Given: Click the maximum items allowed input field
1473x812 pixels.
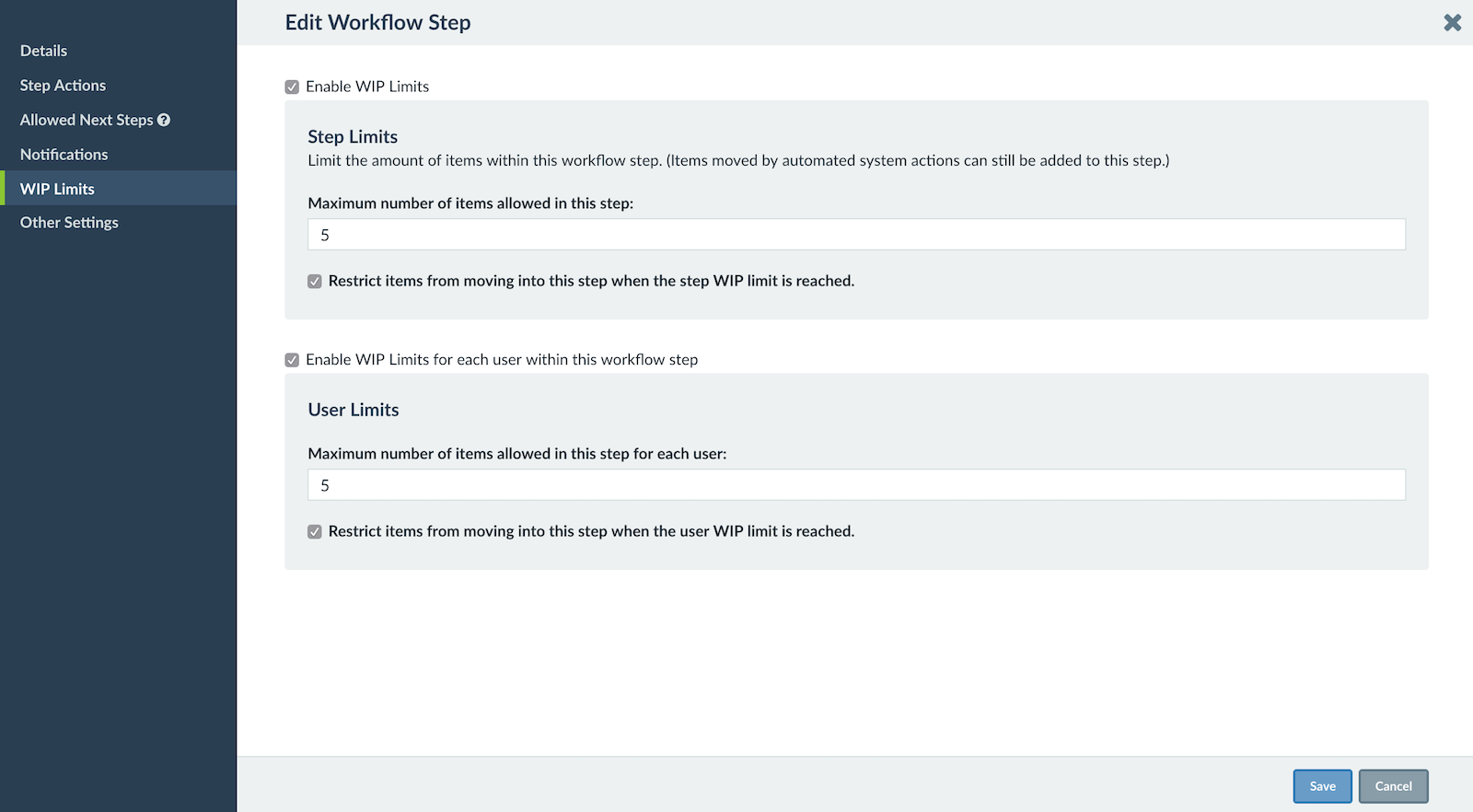Looking at the screenshot, I should [x=856, y=234].
